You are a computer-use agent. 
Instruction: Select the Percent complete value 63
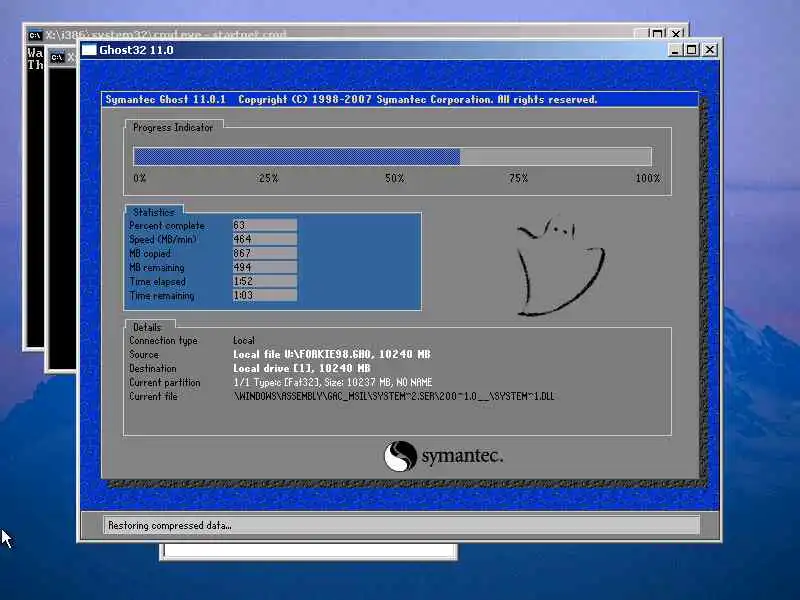(265, 225)
